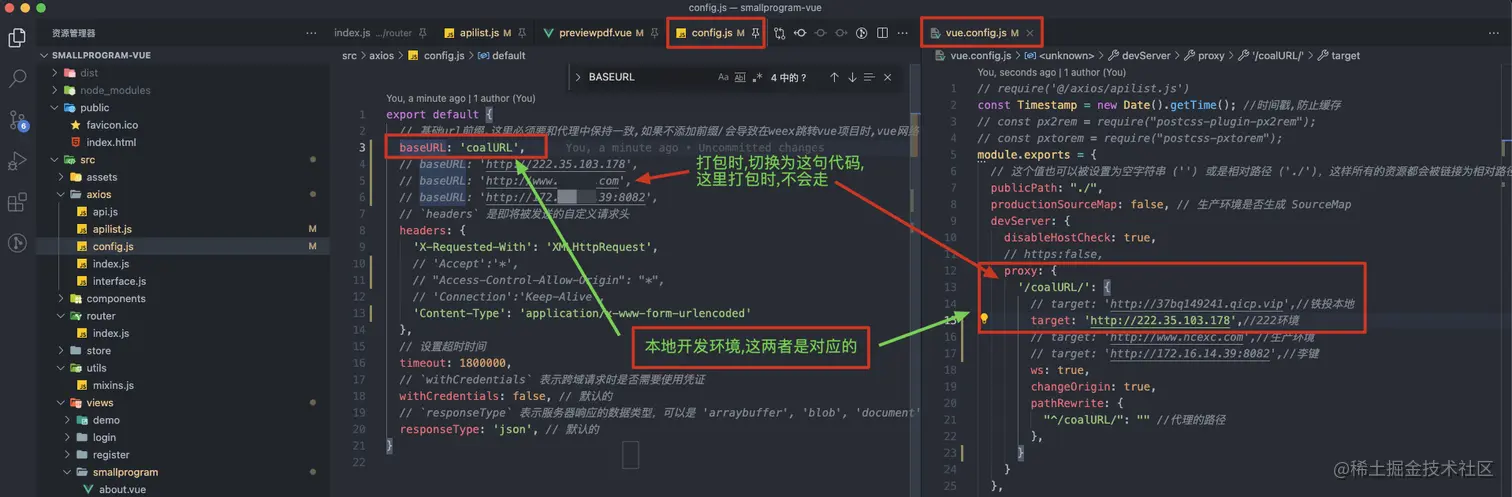1512x497 pixels.
Task: Go to next find match
Action: (852, 77)
